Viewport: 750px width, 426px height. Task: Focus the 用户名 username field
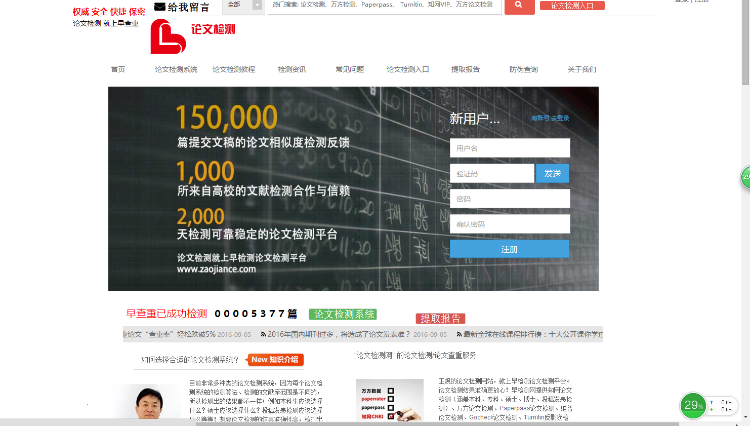(510, 148)
